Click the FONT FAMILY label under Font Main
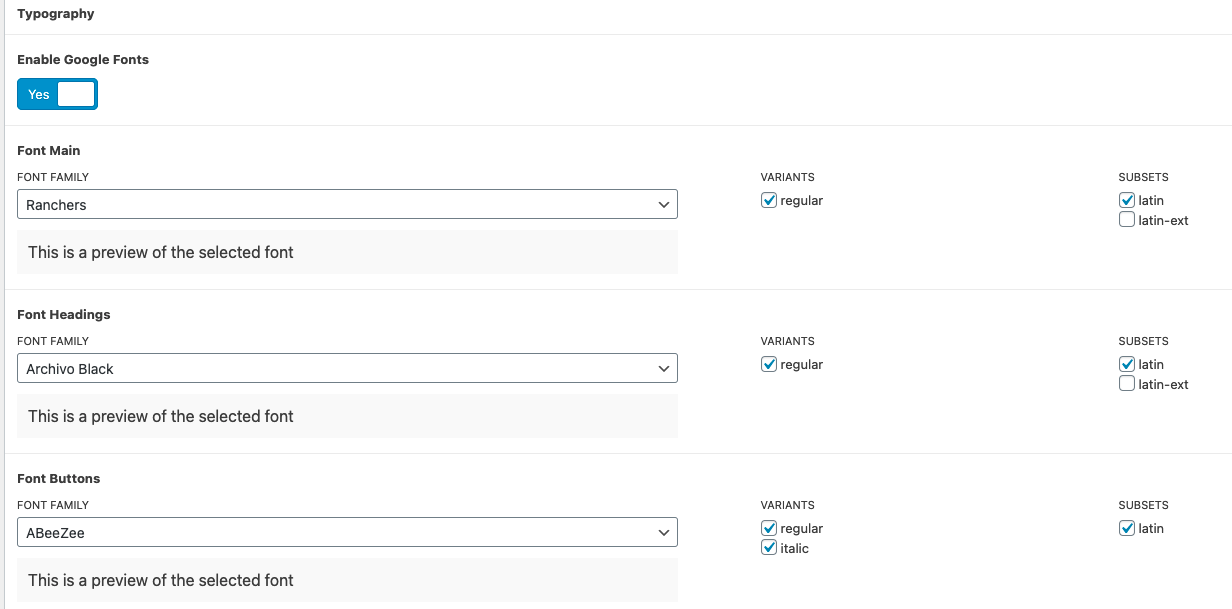The height and width of the screenshot is (609, 1232). point(53,177)
